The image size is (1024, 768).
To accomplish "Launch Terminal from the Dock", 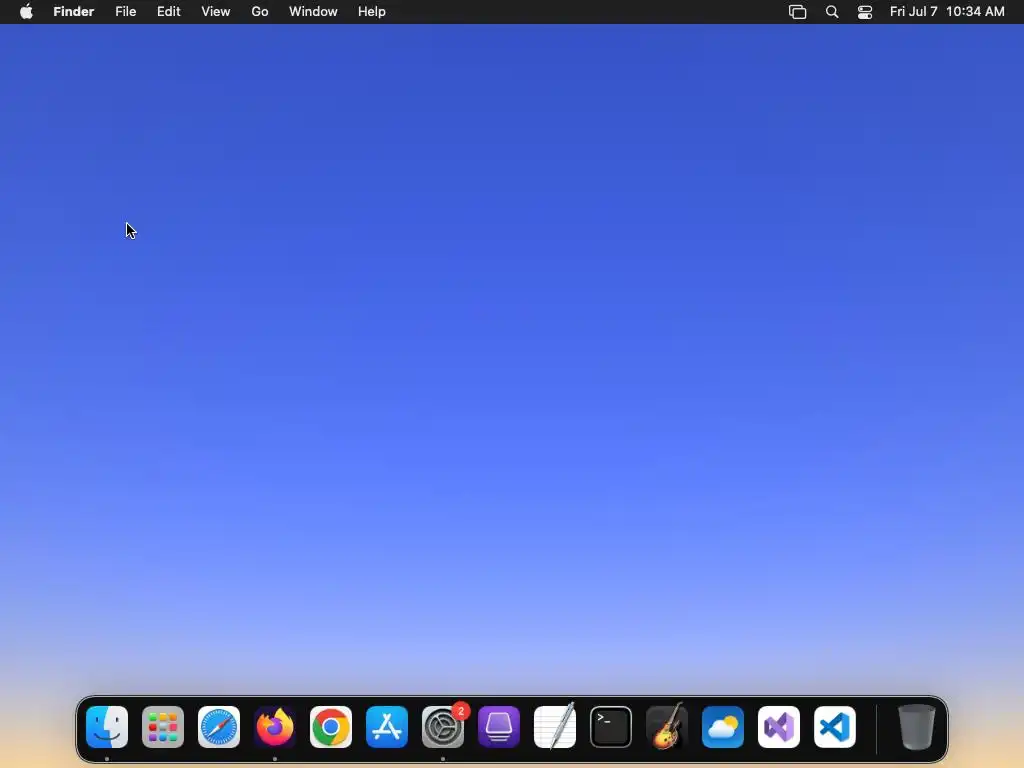I will click(611, 727).
